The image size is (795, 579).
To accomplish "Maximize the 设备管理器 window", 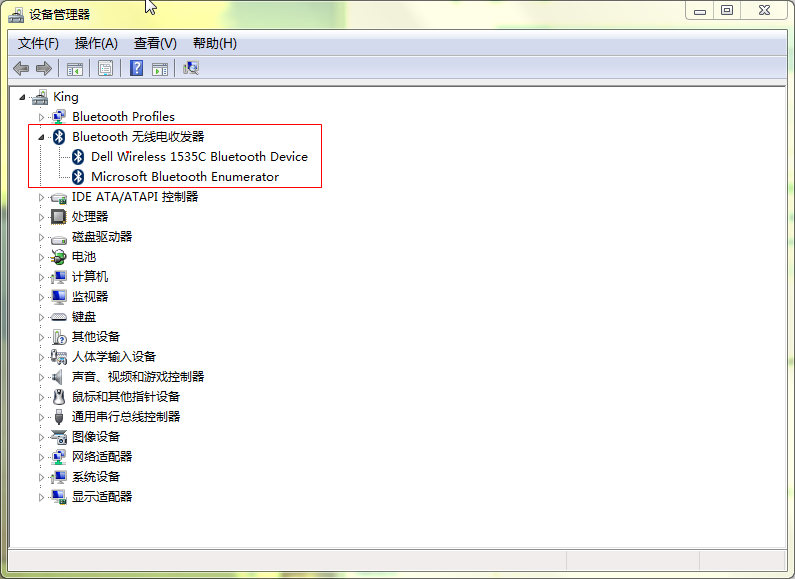I will (727, 11).
